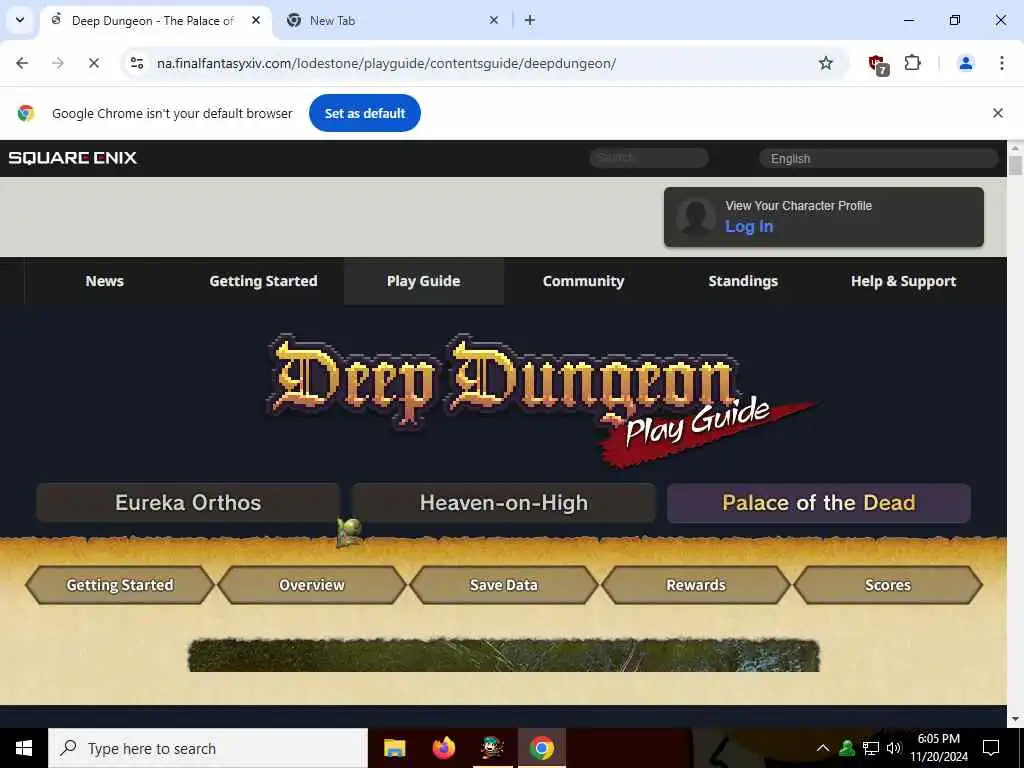Select the Palace of the Dead tab

tap(819, 502)
